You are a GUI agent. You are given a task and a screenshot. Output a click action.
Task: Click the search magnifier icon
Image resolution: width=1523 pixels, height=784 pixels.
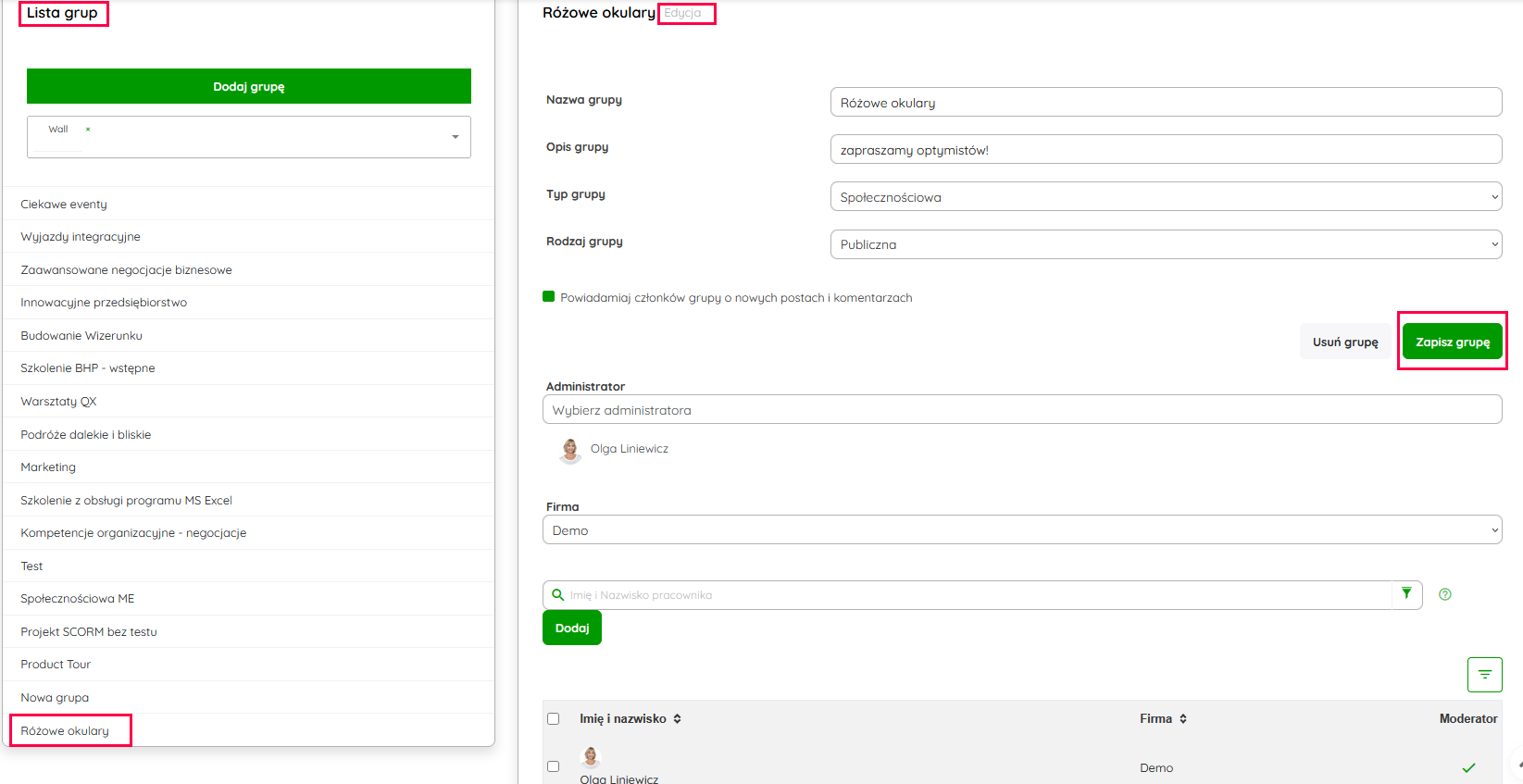(558, 595)
